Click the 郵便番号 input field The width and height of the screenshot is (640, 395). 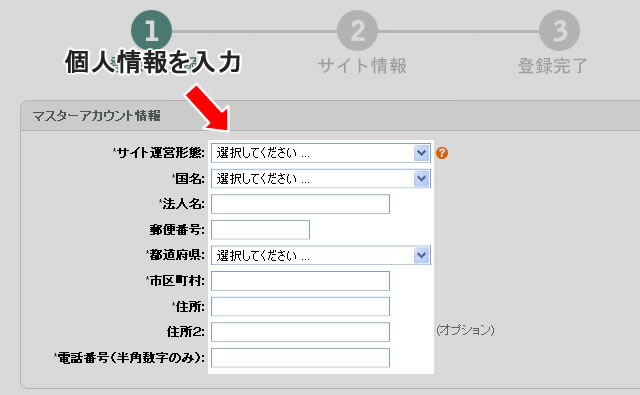(260, 230)
